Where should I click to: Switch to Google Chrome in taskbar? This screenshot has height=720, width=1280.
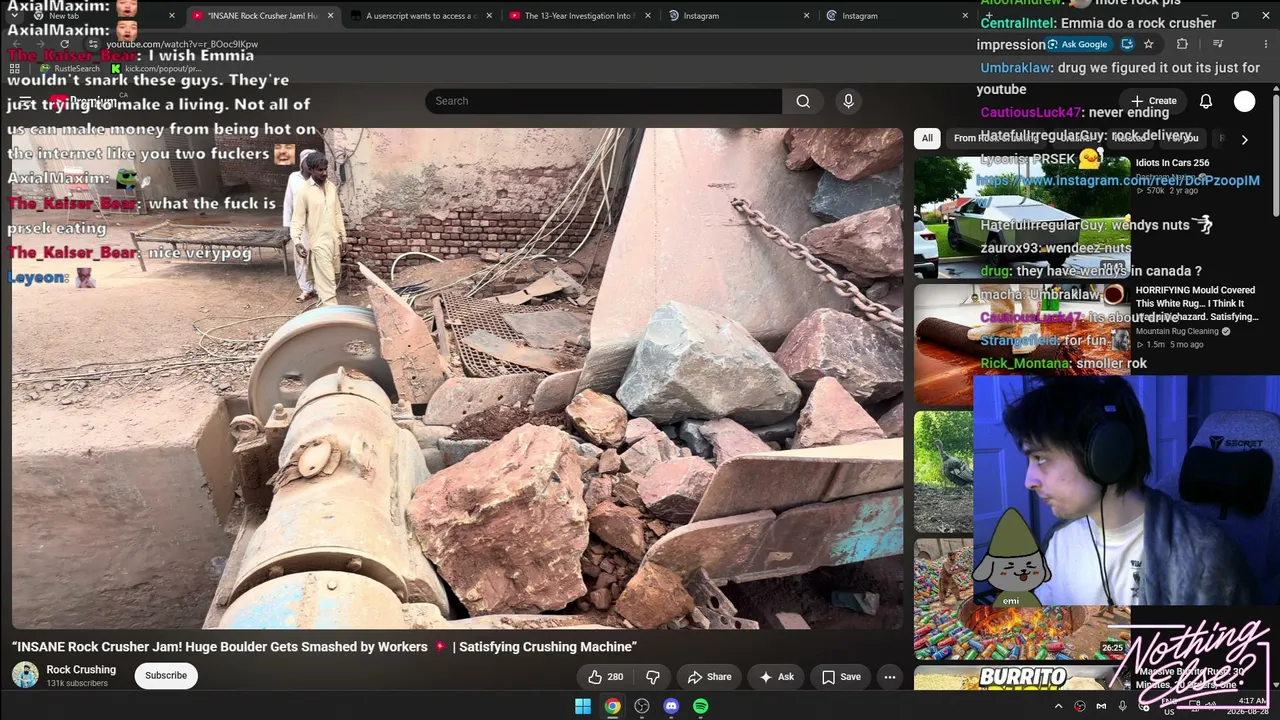(612, 706)
